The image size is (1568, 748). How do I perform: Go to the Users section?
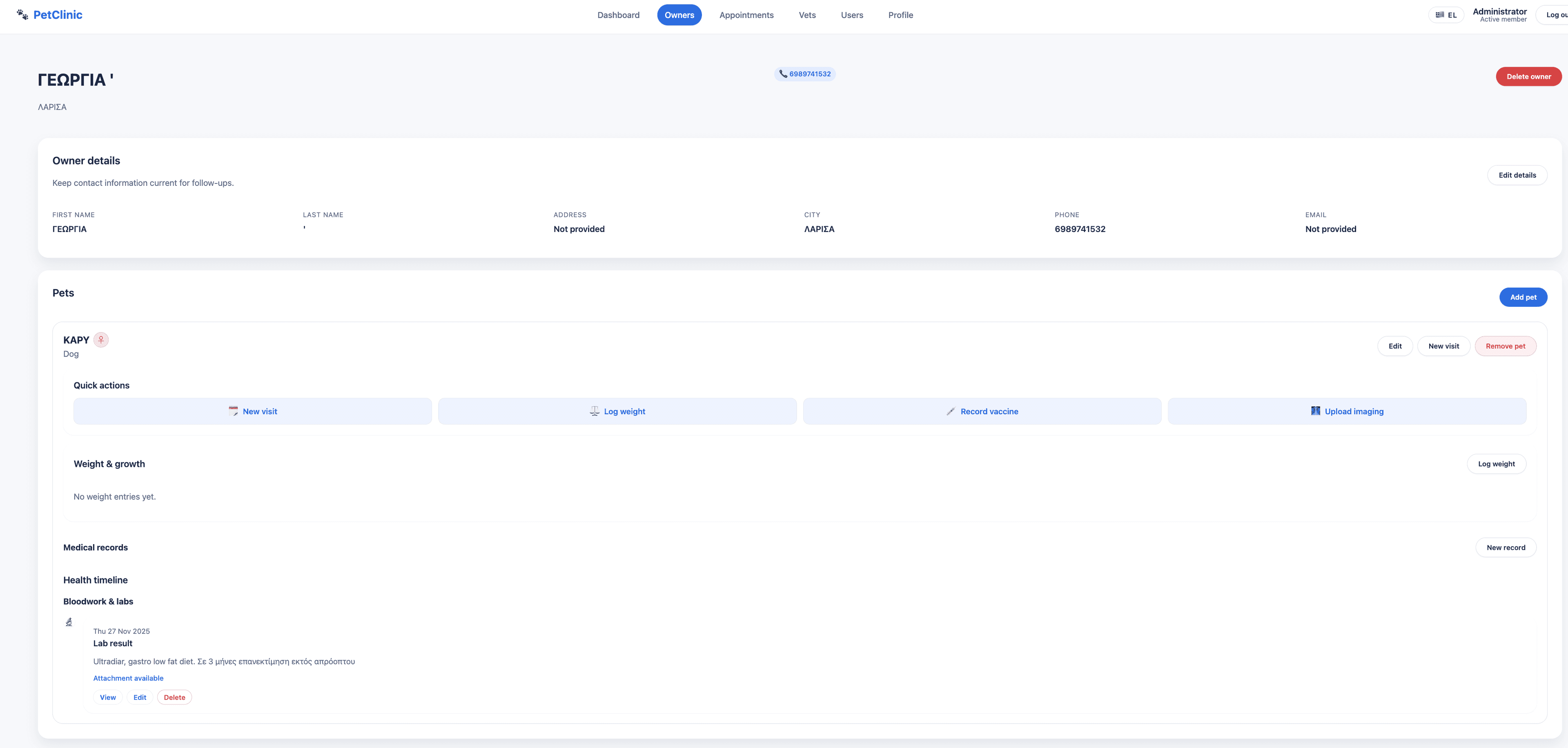click(851, 15)
